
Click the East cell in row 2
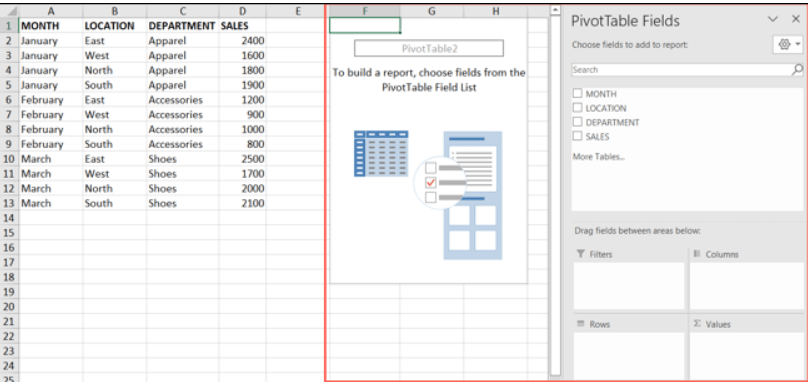point(114,40)
